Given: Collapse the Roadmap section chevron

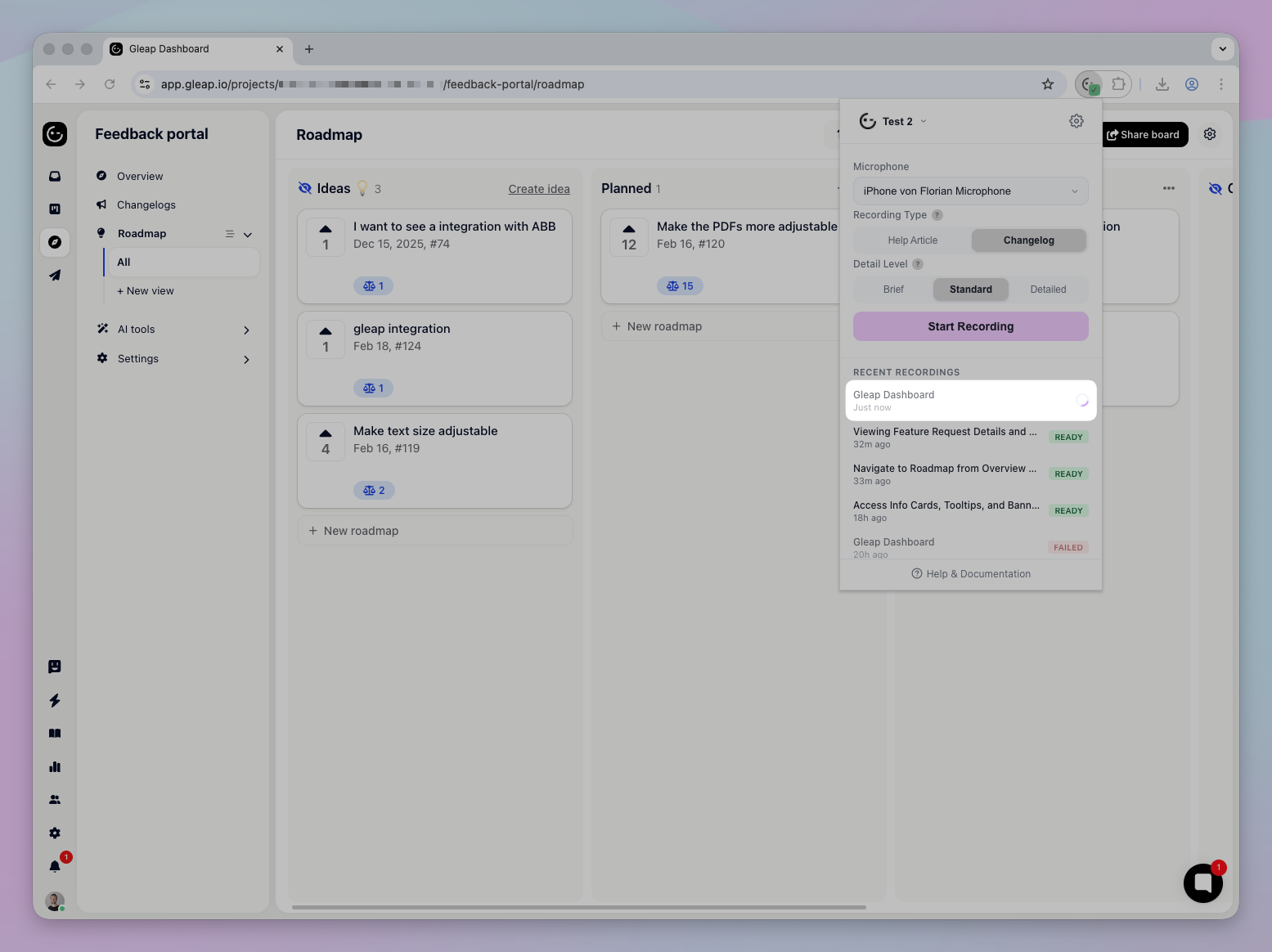Looking at the screenshot, I should pos(248,235).
